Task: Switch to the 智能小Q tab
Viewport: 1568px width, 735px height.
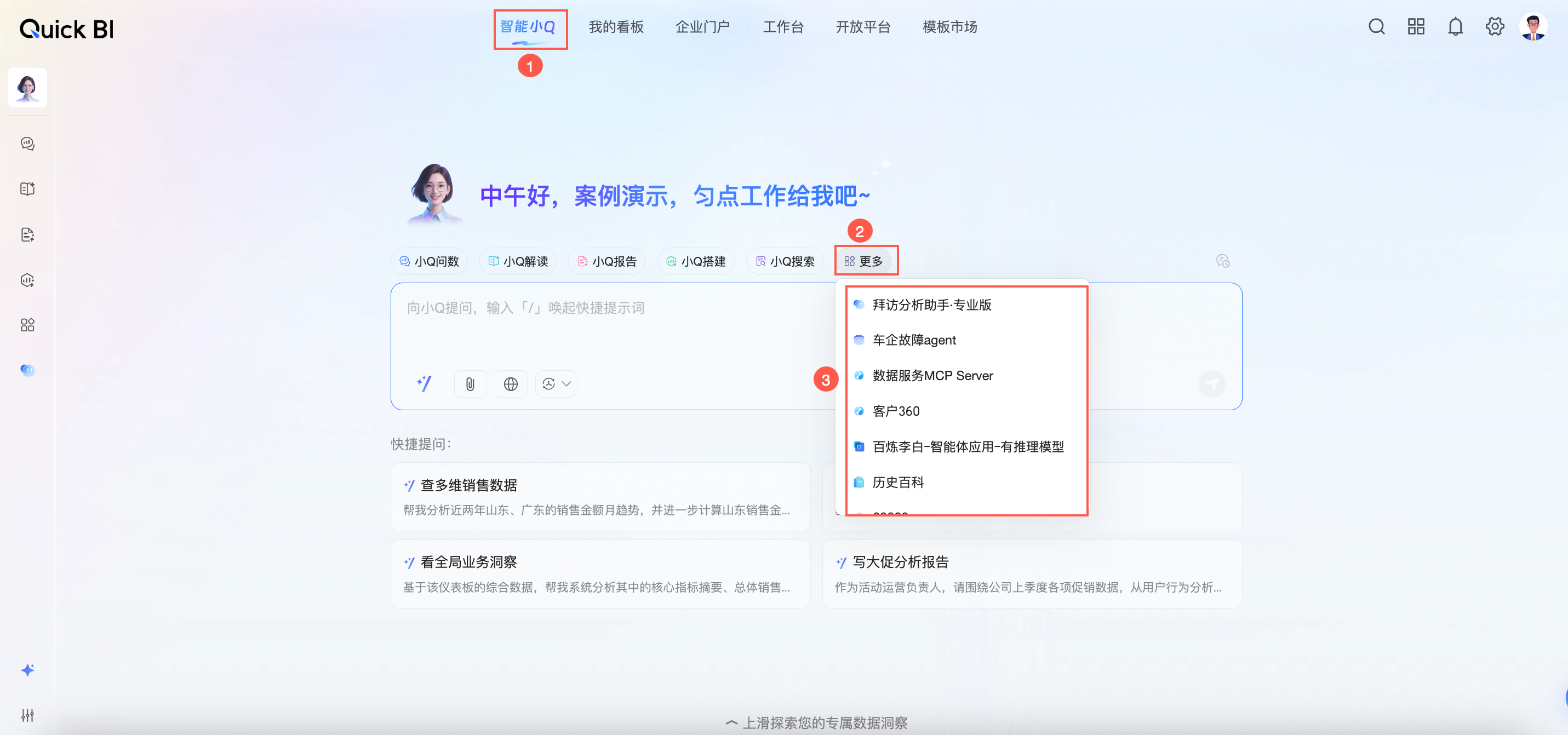Action: (x=527, y=27)
